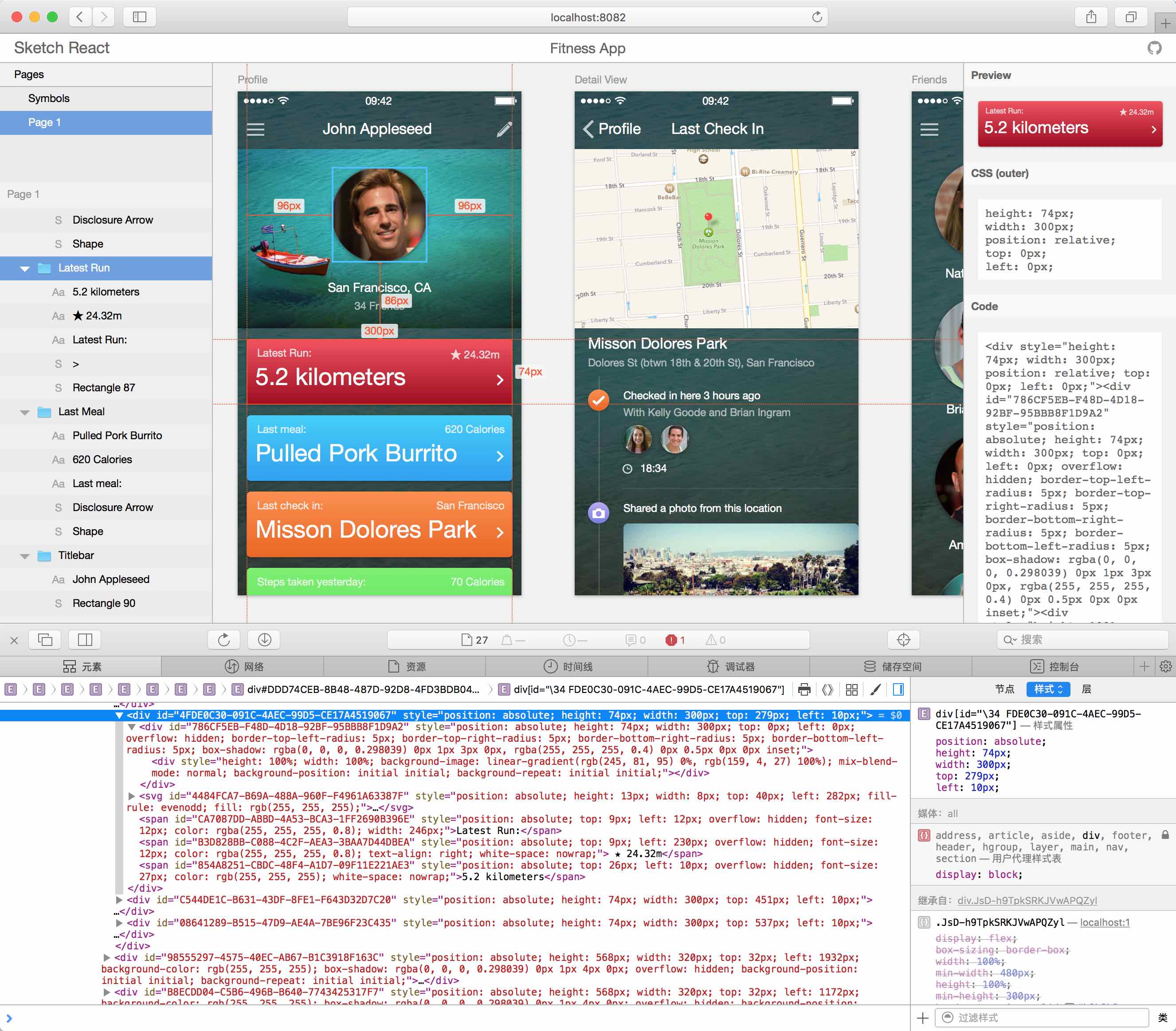This screenshot has width=1176, height=1031.
Task: Open the 样式 dropdown in sidebar
Action: click(x=1048, y=689)
